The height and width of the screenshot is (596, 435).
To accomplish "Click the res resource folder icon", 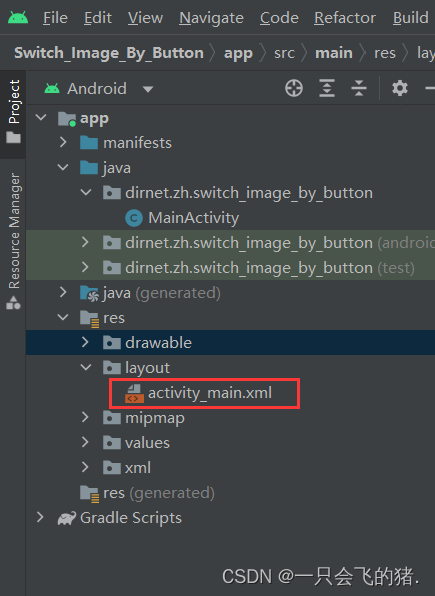I will [90, 319].
